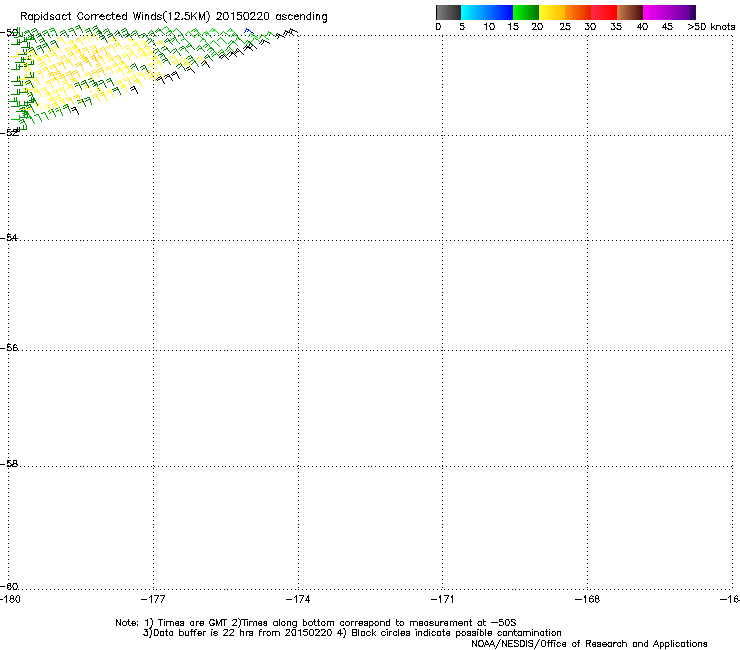The image size is (740, 650).
Task: Click the -168 longitude axis label
Action: point(588,599)
